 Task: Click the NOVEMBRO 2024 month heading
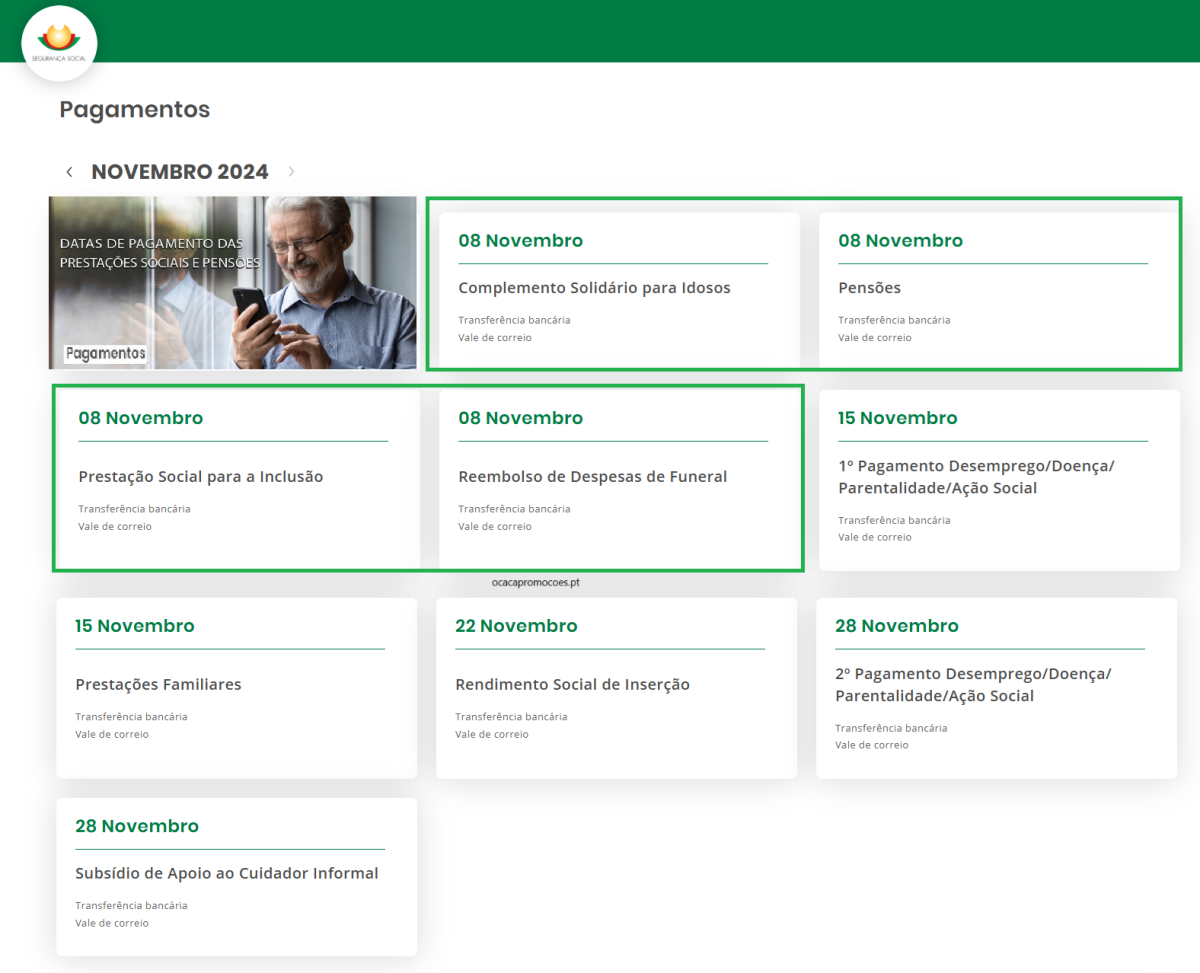(180, 172)
